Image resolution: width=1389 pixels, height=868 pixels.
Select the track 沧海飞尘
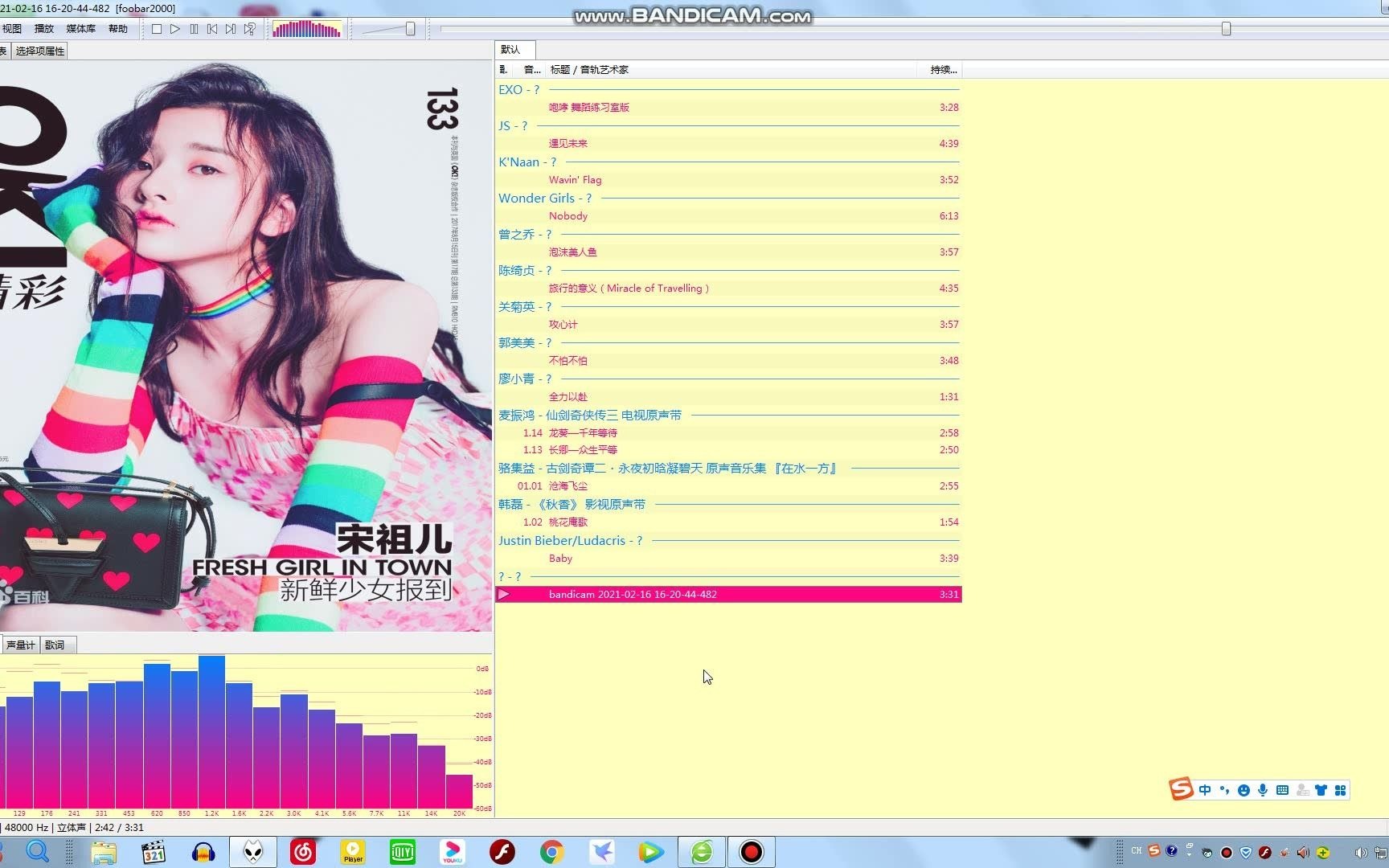(x=728, y=486)
